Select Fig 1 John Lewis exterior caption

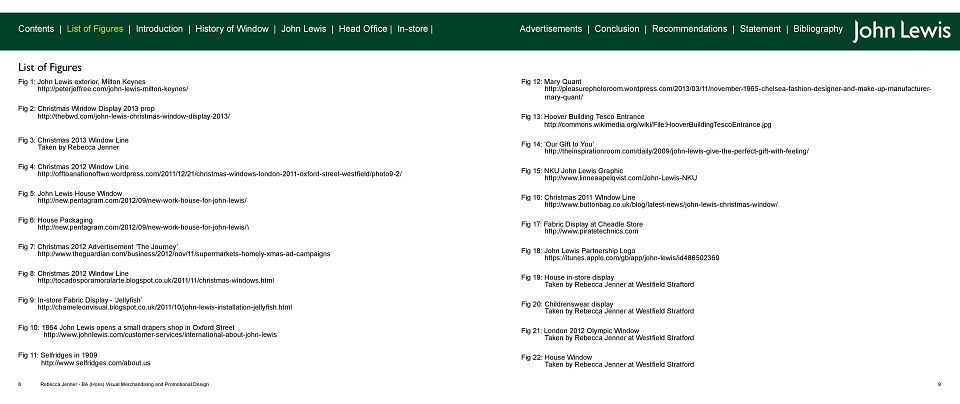pyautogui.click(x=81, y=81)
